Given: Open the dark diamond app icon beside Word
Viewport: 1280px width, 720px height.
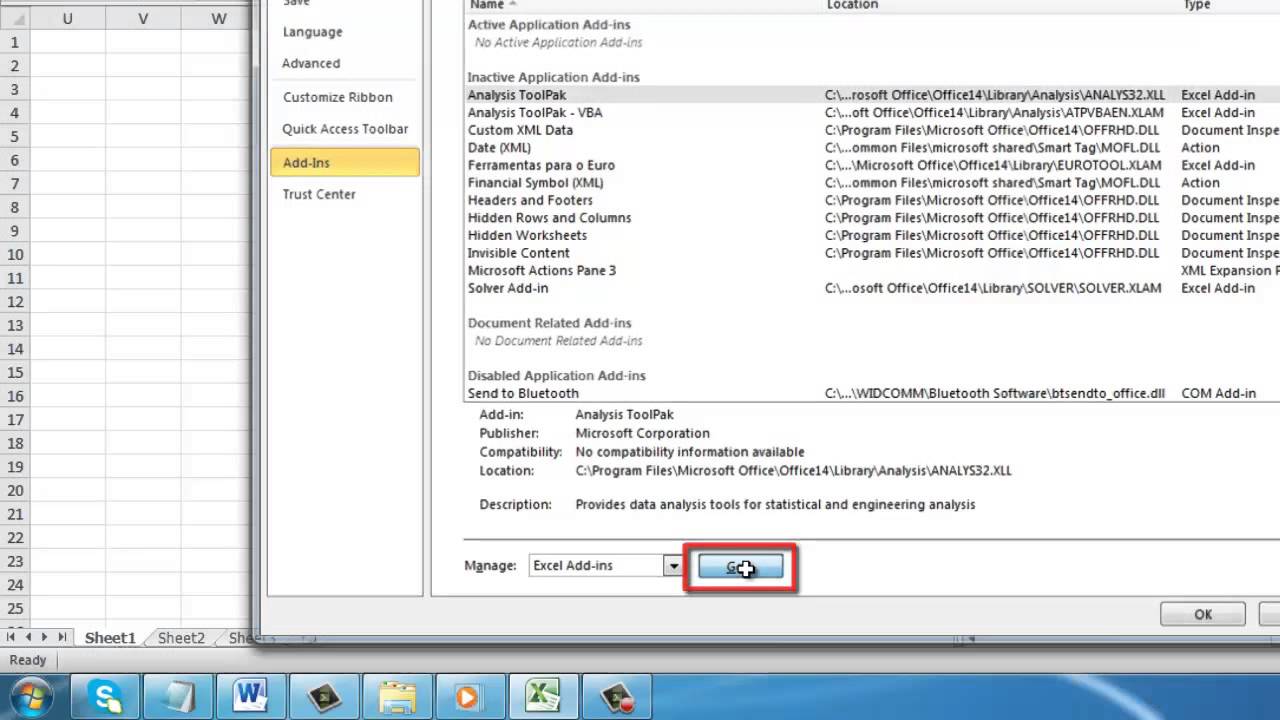Looking at the screenshot, I should (324, 696).
